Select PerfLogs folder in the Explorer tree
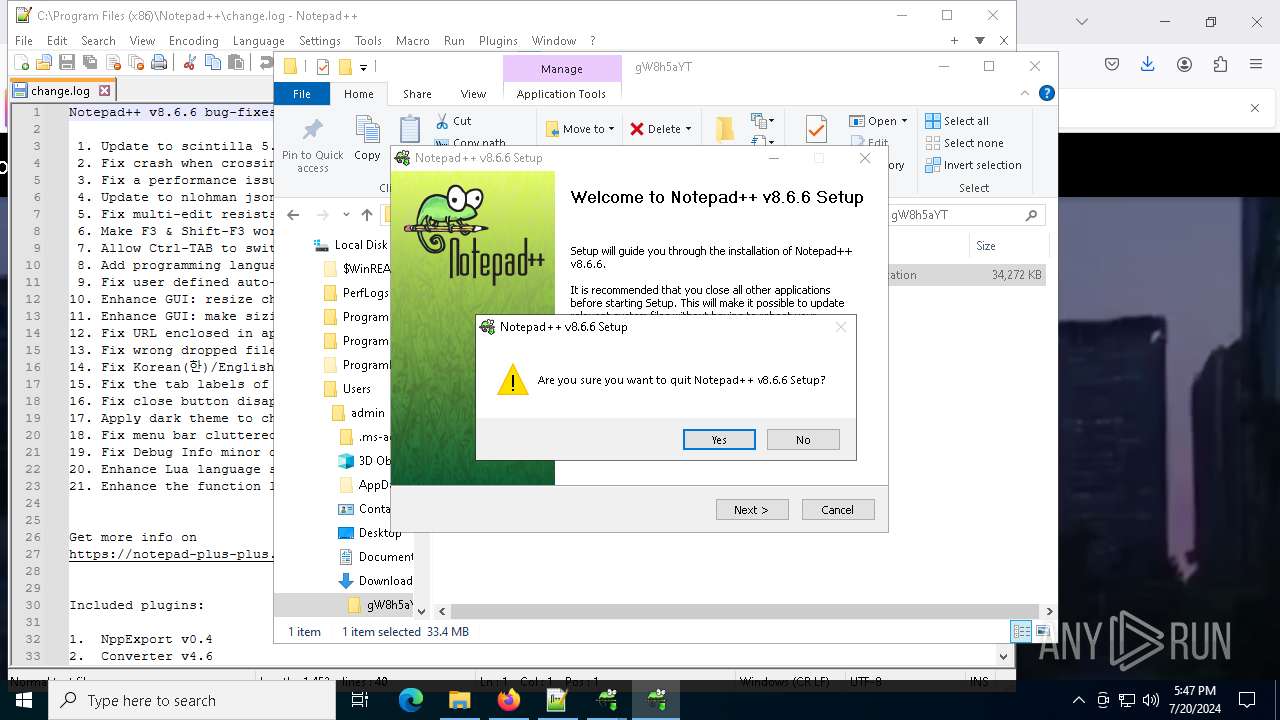Screen dimensions: 1280x720 (x=356, y=293)
